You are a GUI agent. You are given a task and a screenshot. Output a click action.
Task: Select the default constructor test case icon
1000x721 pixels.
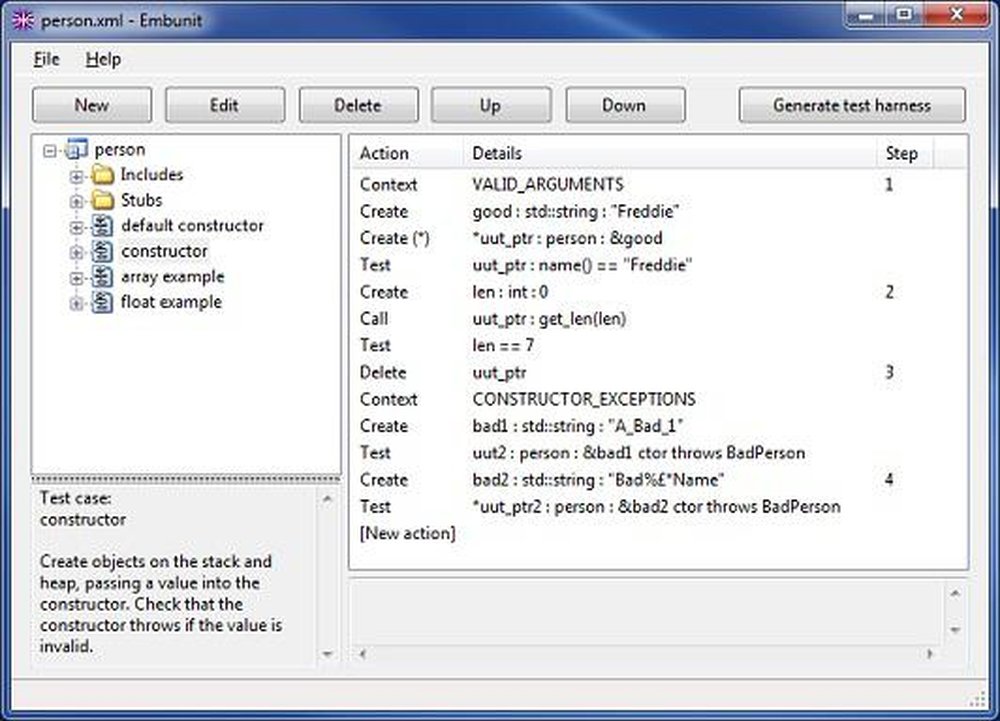tap(102, 226)
